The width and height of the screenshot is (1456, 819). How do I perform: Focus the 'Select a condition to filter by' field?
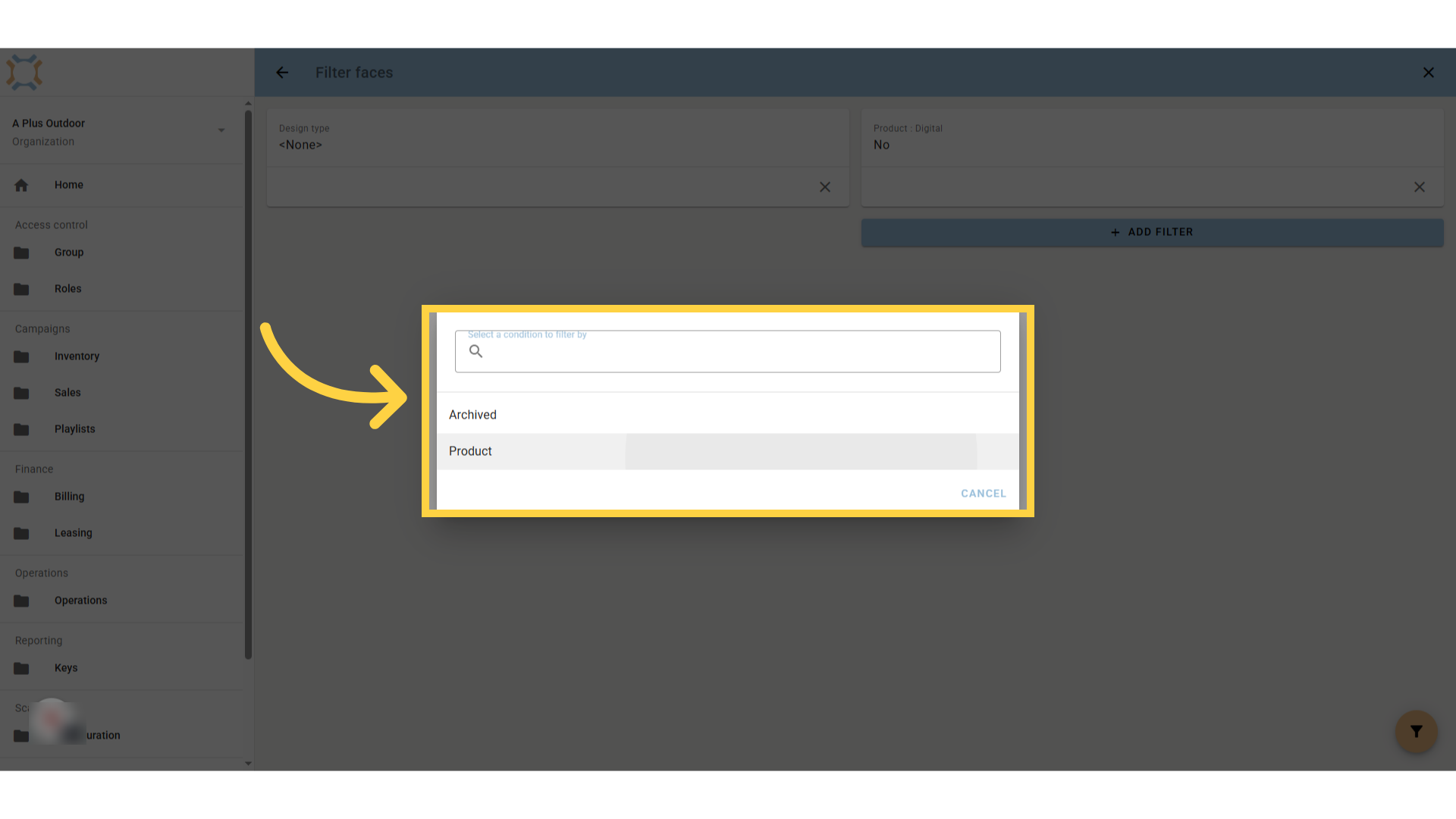coord(727,352)
